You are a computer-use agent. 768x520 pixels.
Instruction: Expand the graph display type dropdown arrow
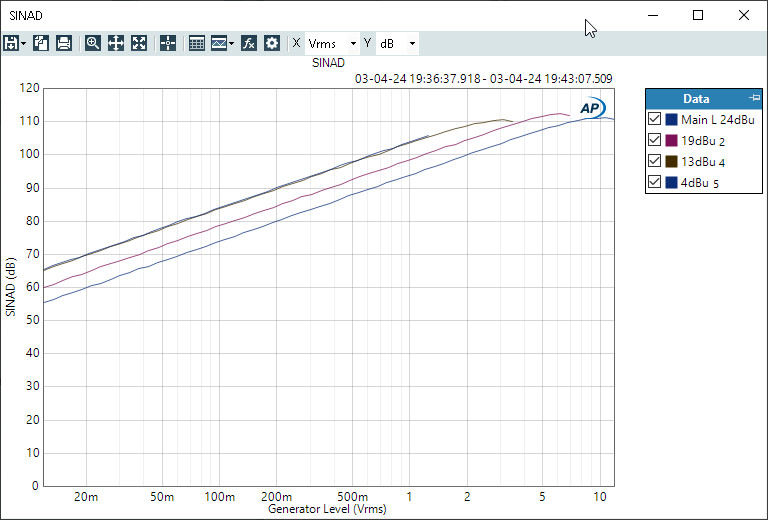231,44
